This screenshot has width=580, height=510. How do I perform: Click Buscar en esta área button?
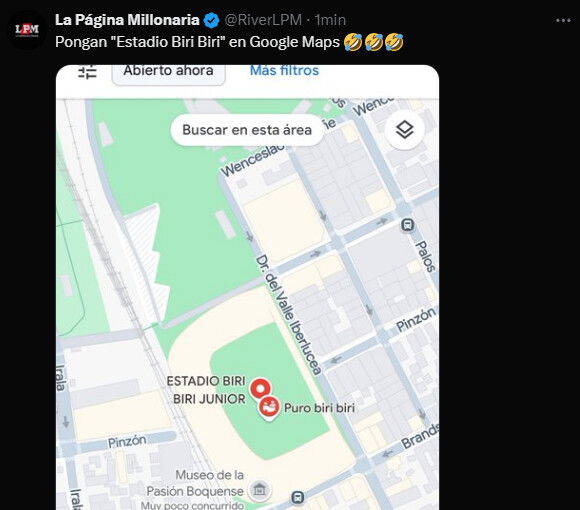click(247, 130)
